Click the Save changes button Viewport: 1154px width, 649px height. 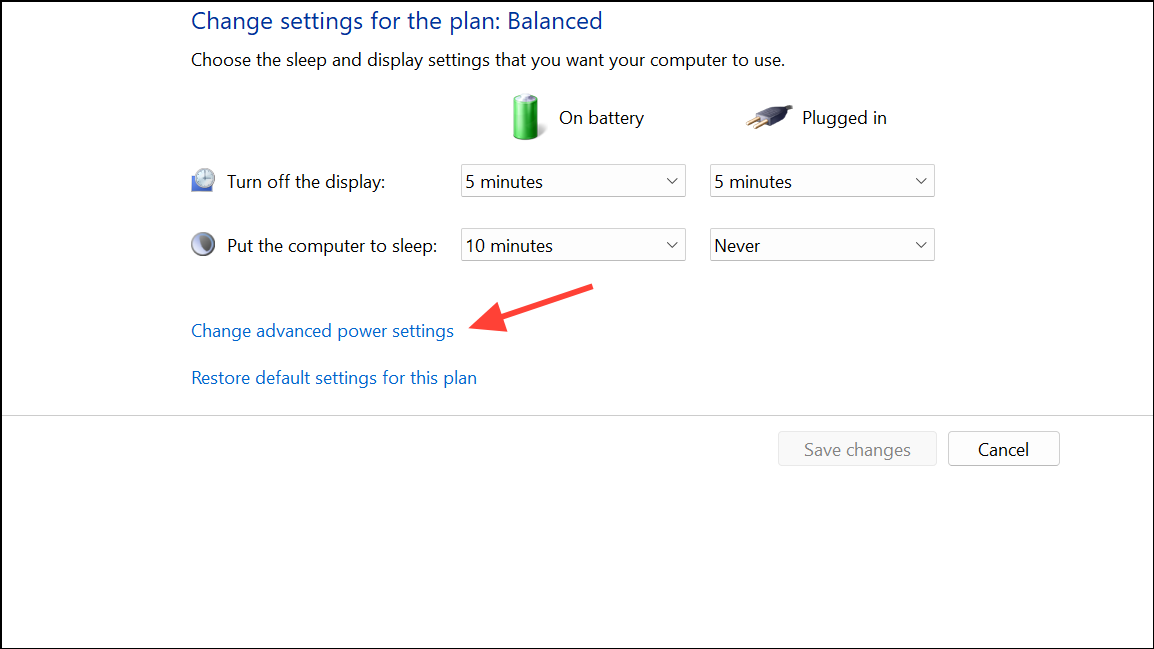[x=856, y=448]
